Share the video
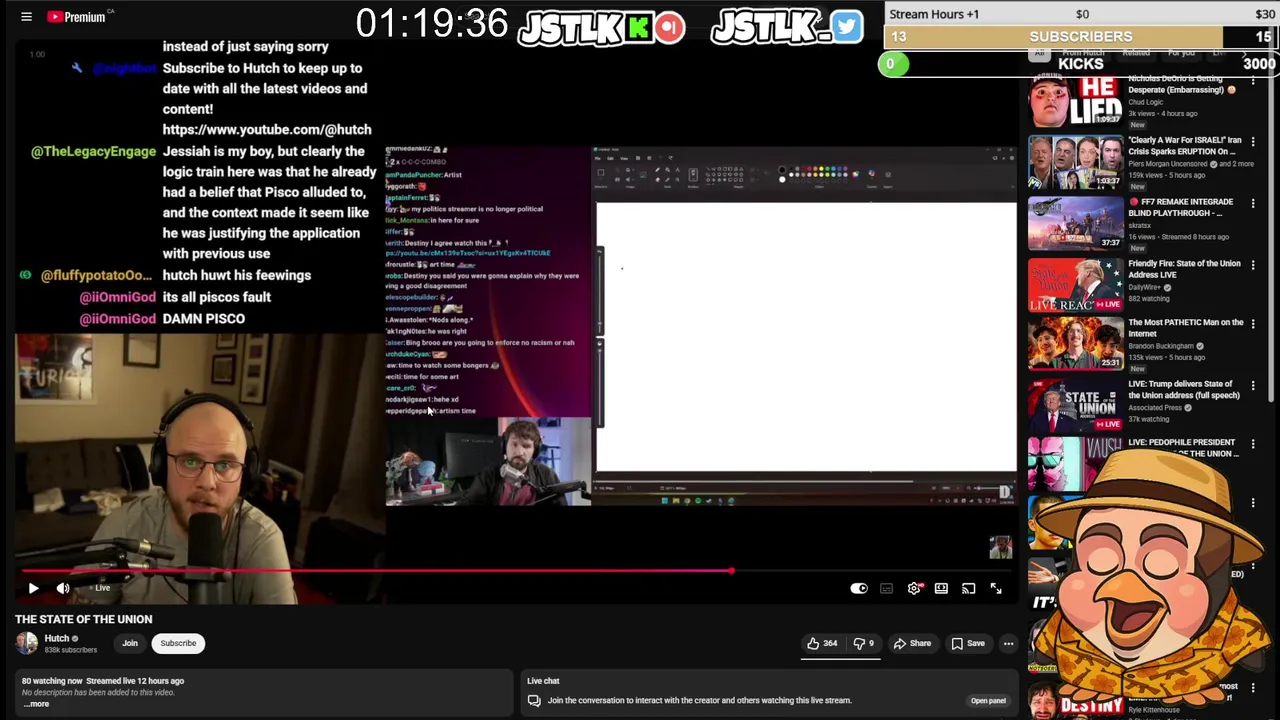The image size is (1280, 720). pos(912,643)
